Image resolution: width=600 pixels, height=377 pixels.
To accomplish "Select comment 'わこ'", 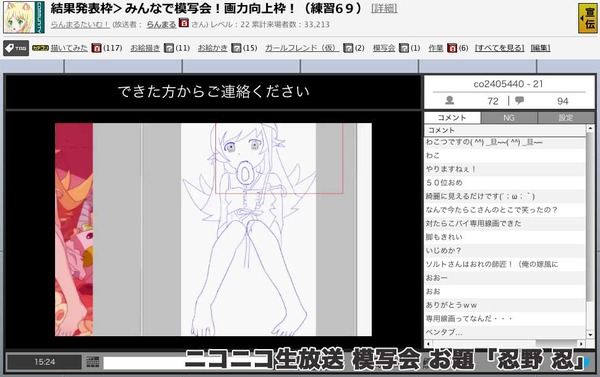I will pyautogui.click(x=505, y=156).
